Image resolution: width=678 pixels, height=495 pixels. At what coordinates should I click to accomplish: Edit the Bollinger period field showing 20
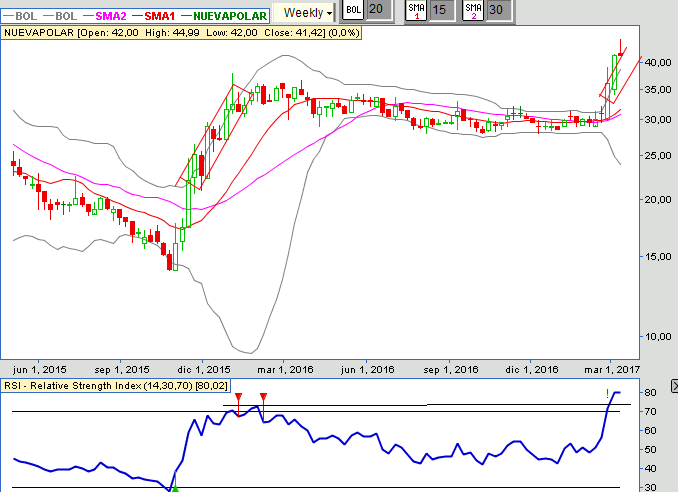click(376, 11)
